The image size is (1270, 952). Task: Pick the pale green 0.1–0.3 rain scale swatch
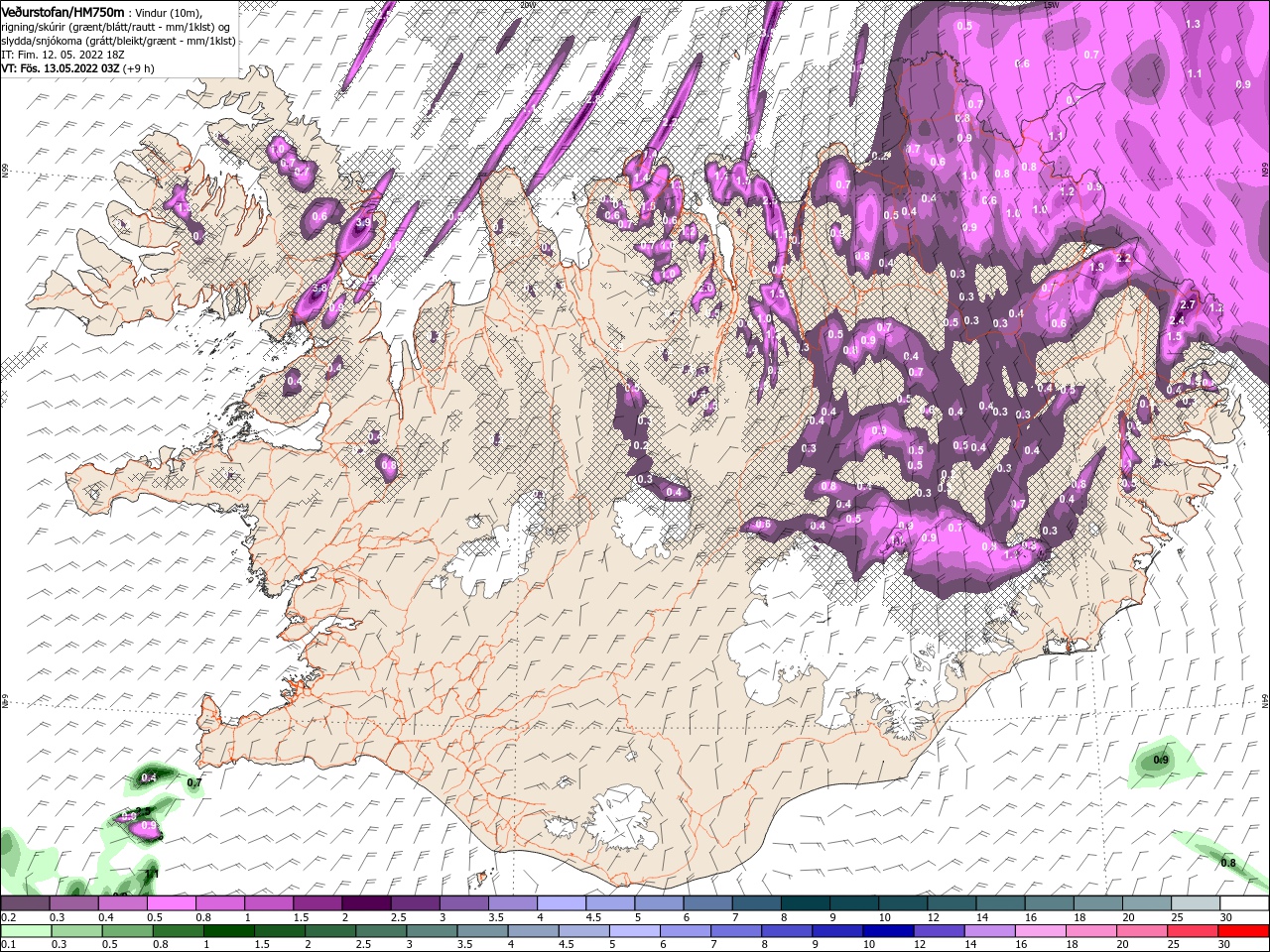[26, 931]
